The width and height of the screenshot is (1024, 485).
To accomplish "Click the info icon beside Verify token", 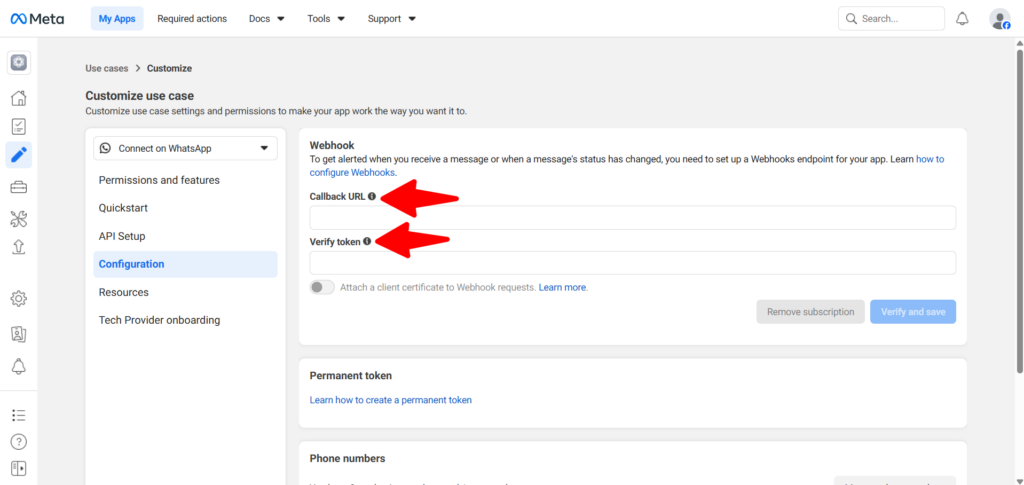I will pyautogui.click(x=367, y=241).
